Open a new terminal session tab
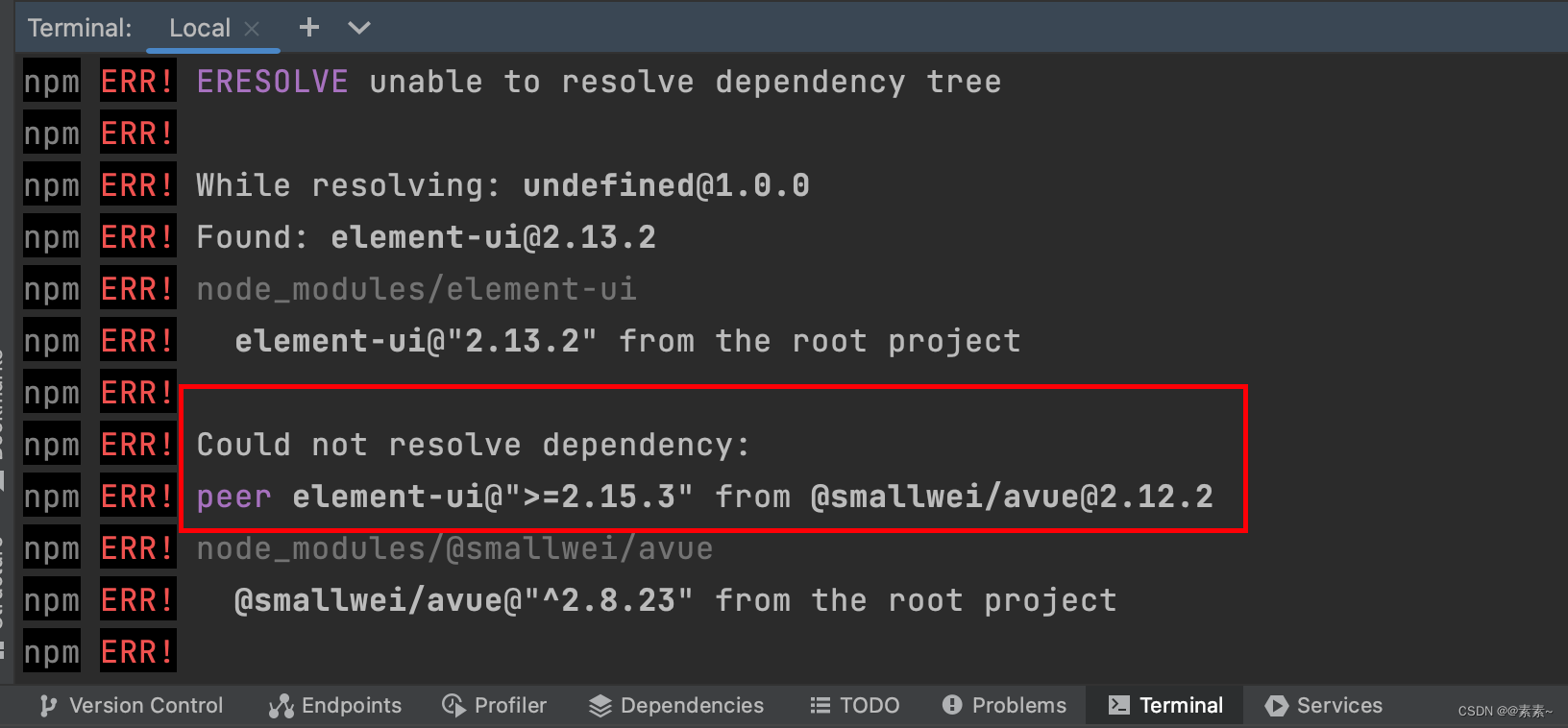The height and width of the screenshot is (728, 1568). (x=308, y=28)
